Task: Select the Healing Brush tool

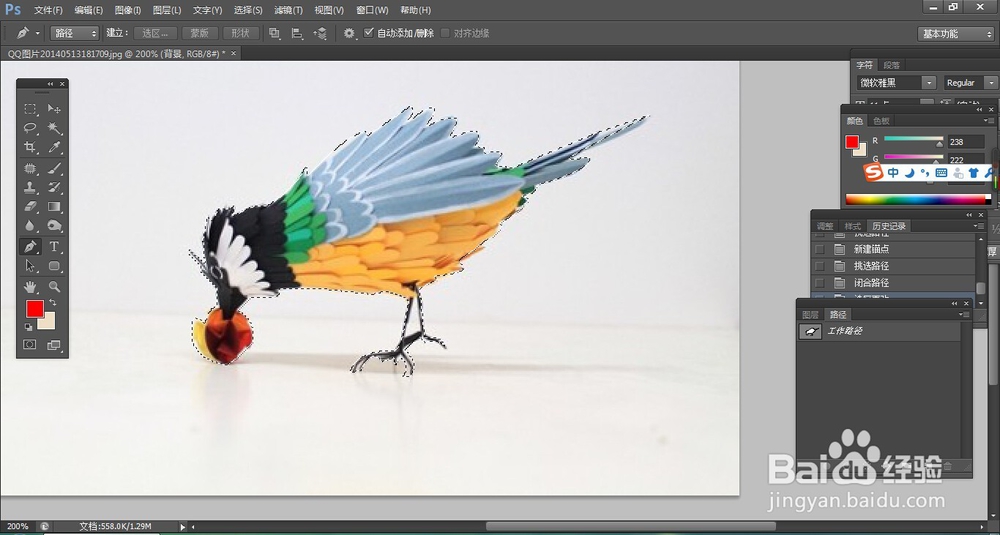Action: tap(30, 168)
